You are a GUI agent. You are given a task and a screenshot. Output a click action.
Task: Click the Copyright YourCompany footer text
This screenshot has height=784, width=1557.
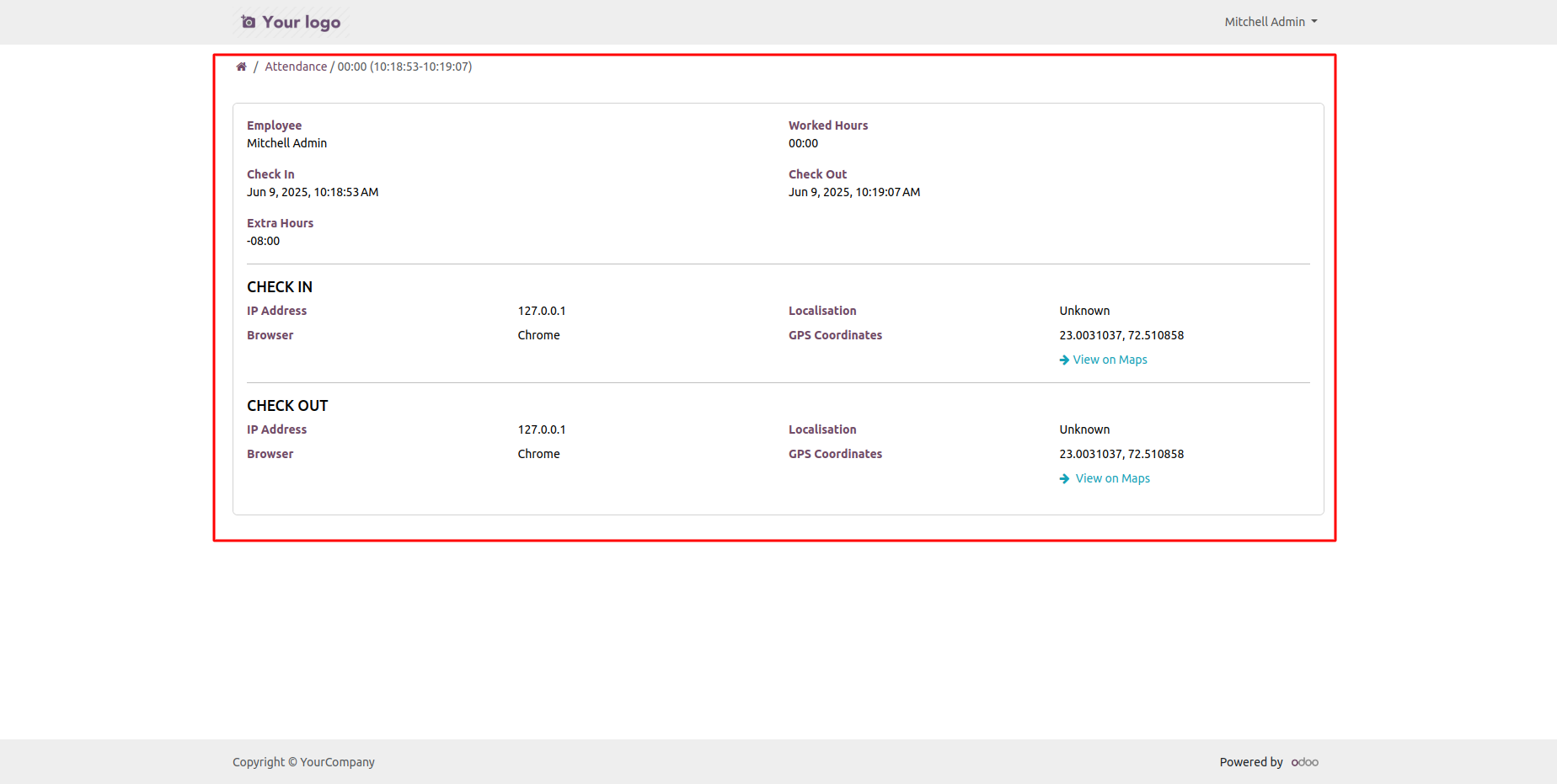click(x=303, y=762)
